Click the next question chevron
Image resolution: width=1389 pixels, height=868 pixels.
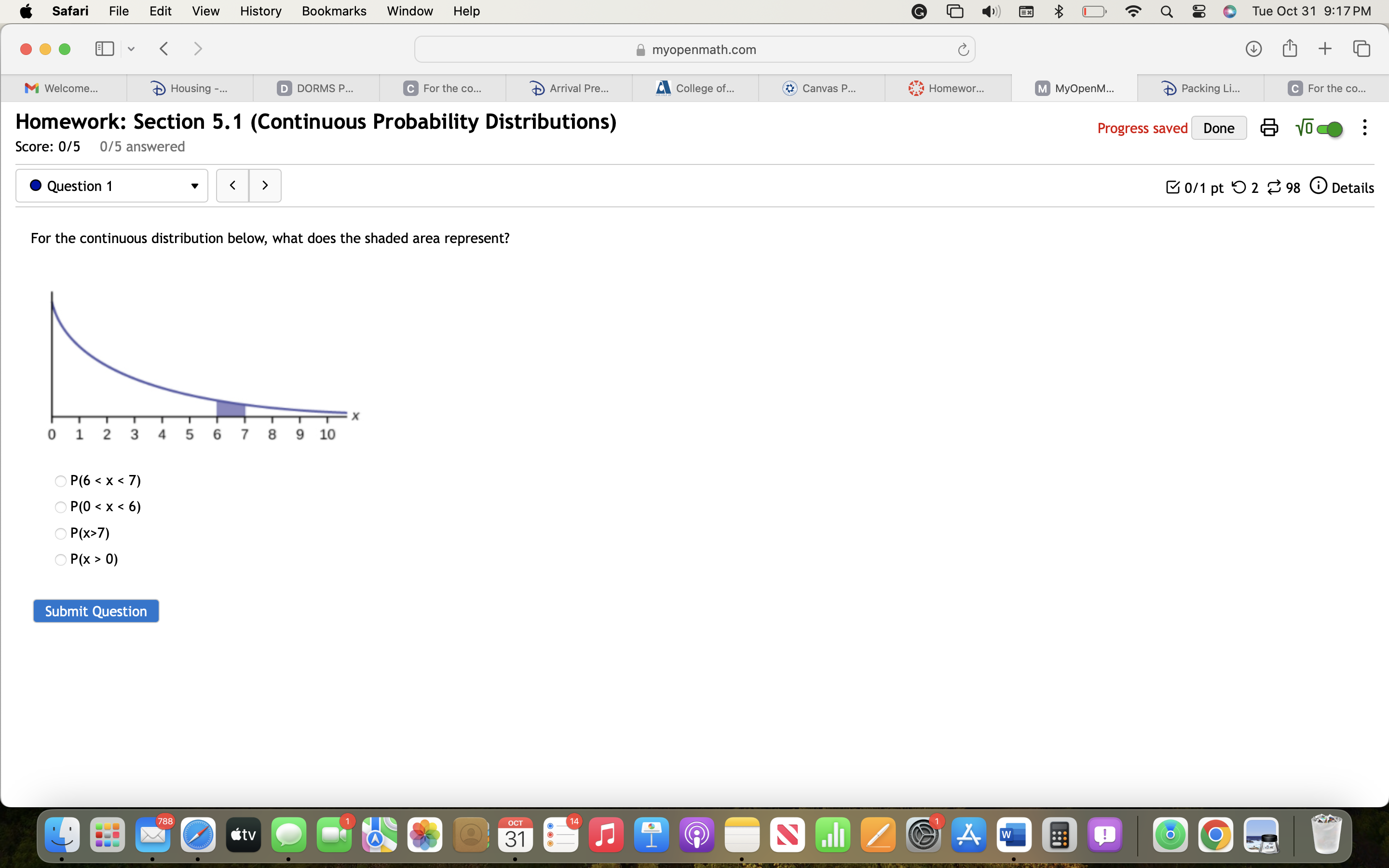click(x=265, y=185)
